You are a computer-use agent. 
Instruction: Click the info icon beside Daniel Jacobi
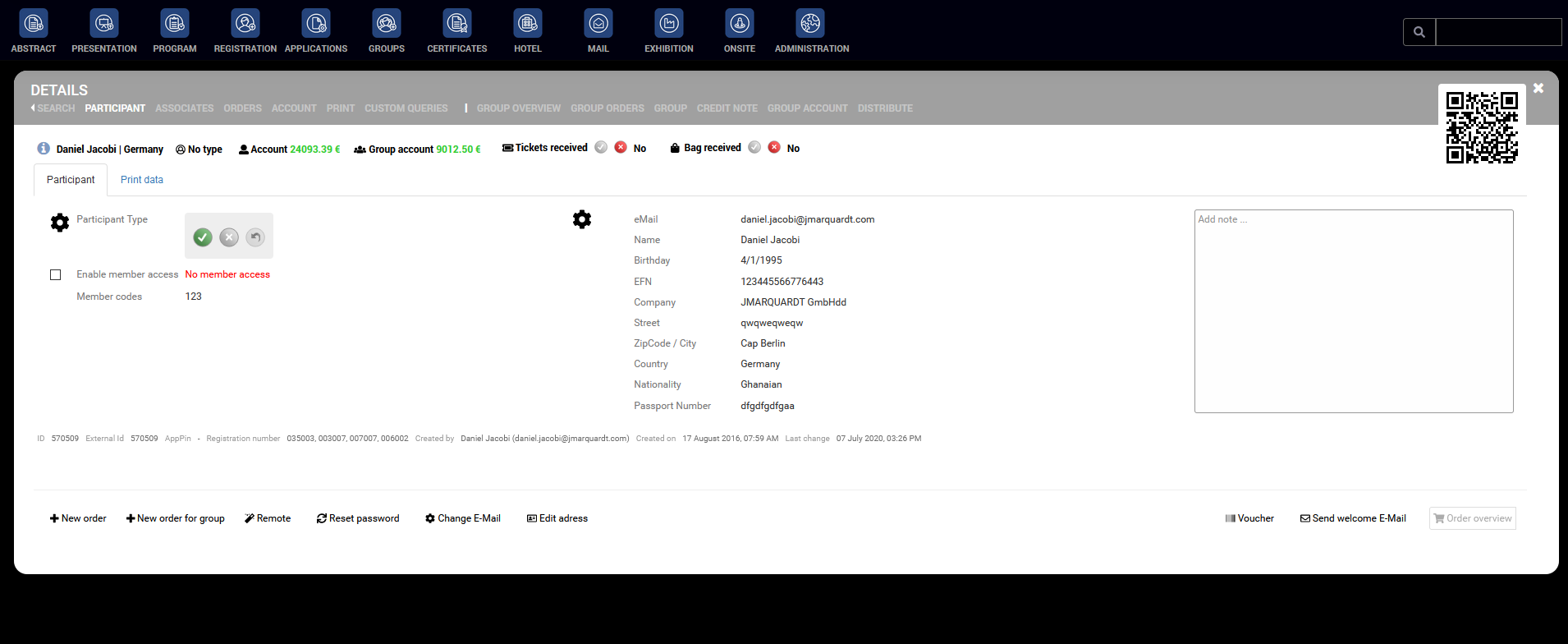coord(44,149)
